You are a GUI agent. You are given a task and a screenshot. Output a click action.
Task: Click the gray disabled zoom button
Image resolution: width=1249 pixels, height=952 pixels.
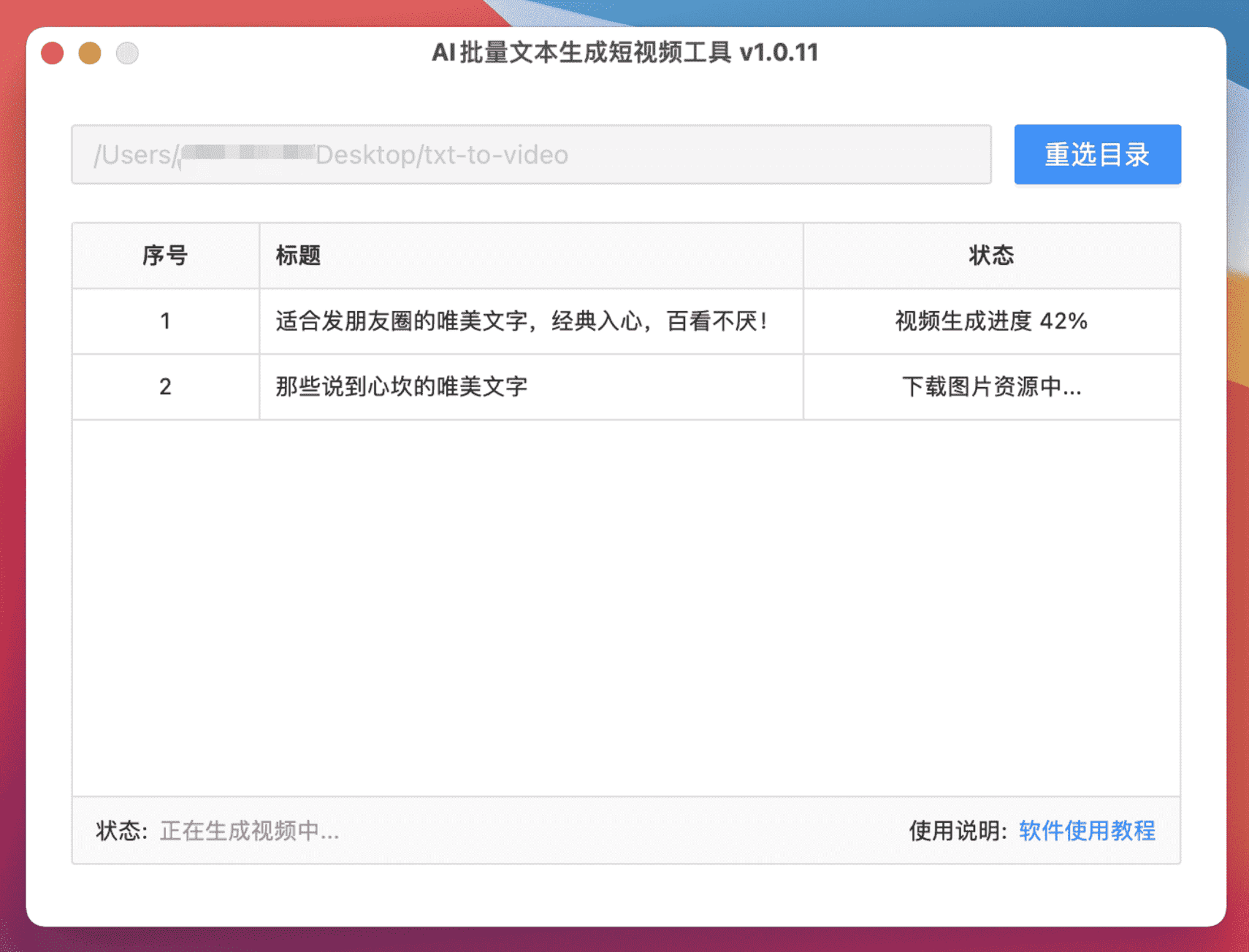tap(127, 53)
